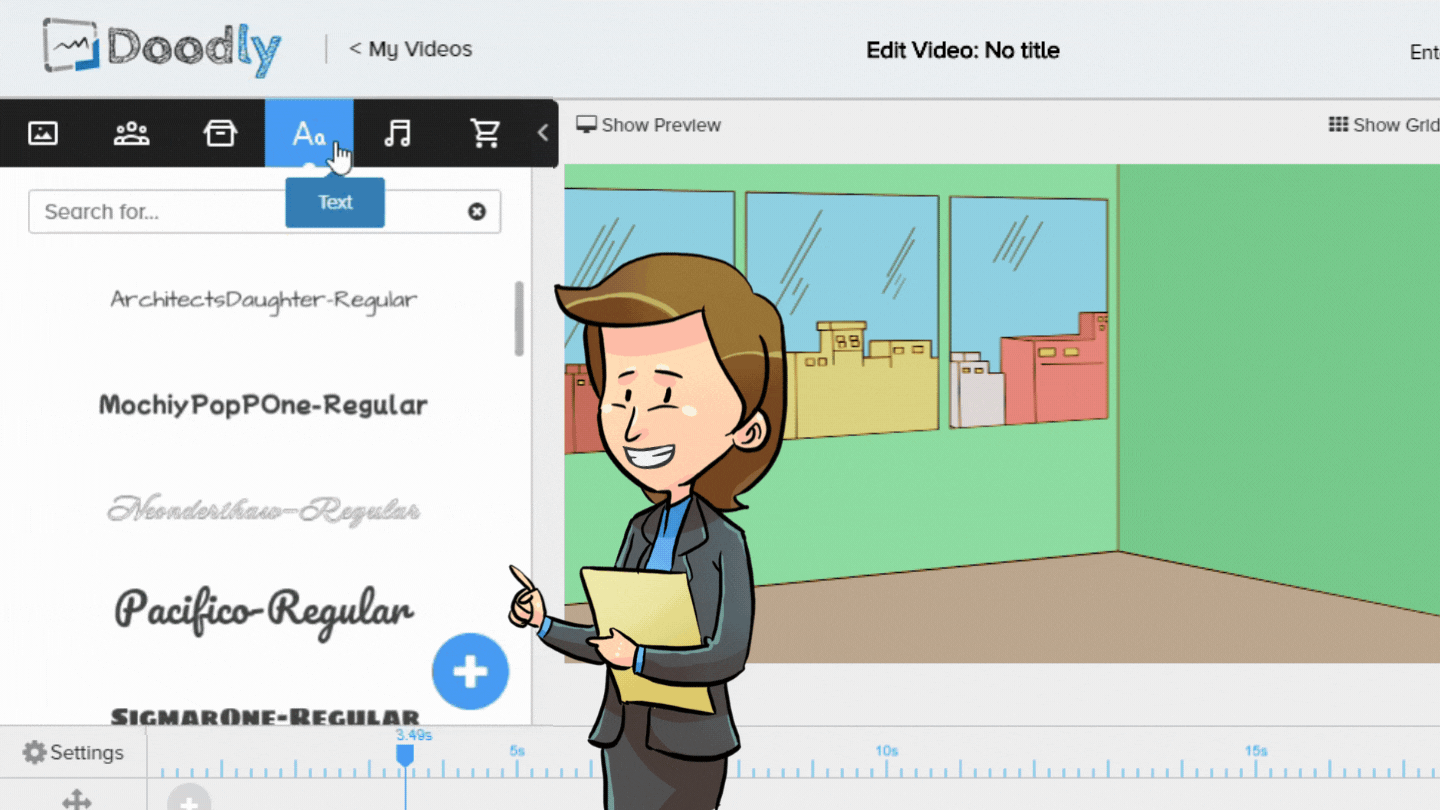
Task: Choose the SigmarOne-Regular font
Action: click(x=264, y=716)
